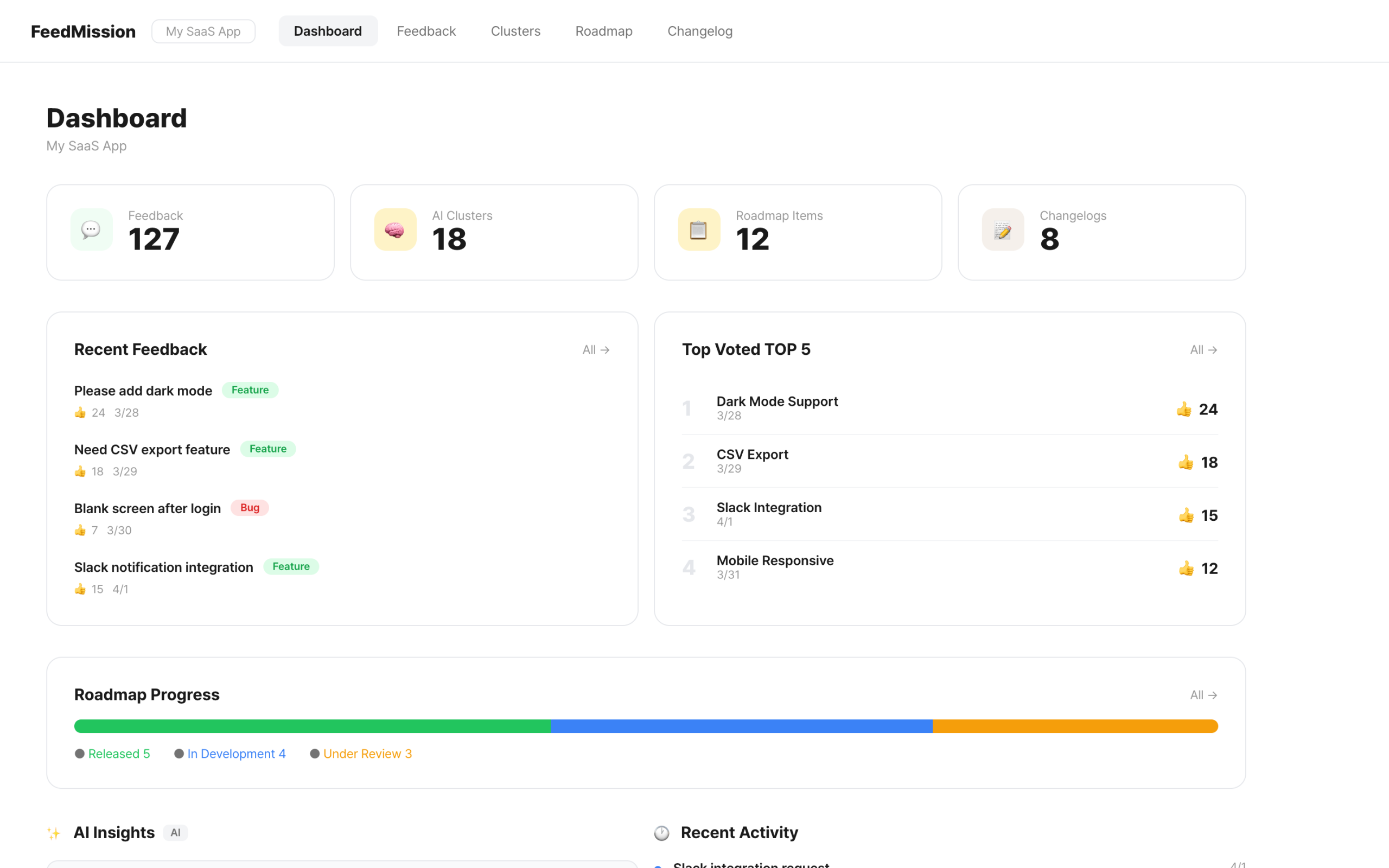Select the Blank screen after login feedback item
The width and height of the screenshot is (1389, 868).
(147, 508)
